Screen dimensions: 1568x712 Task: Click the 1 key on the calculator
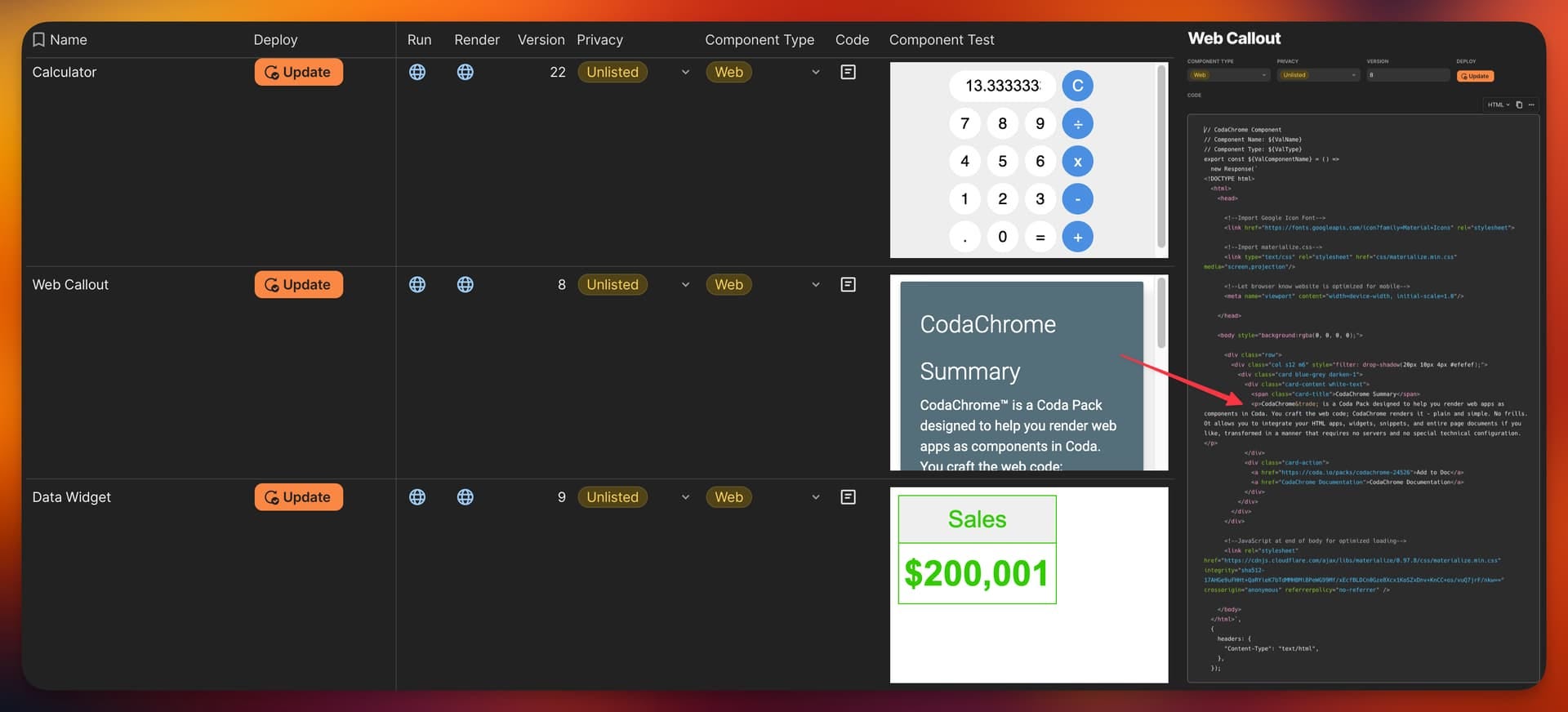965,198
